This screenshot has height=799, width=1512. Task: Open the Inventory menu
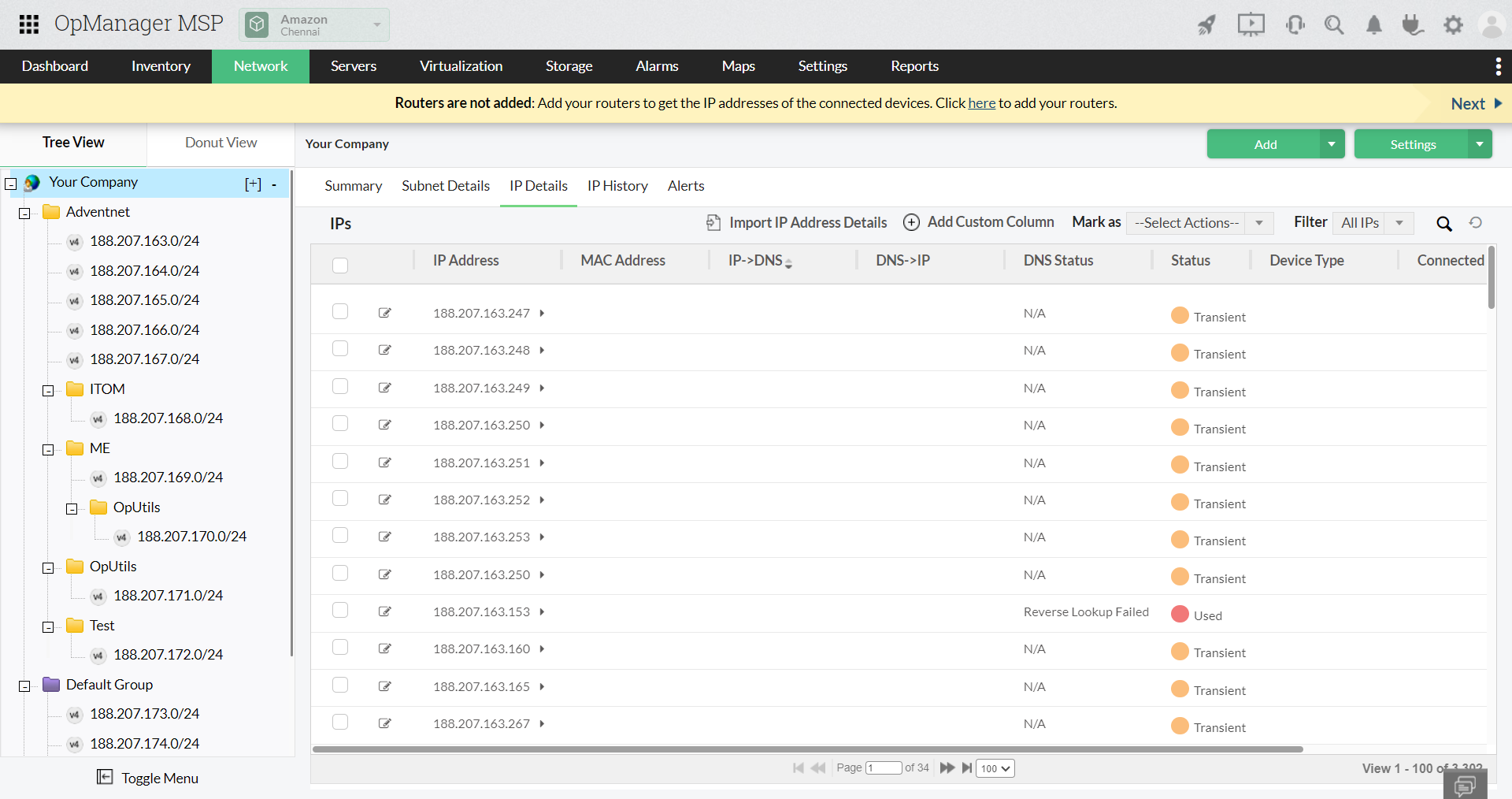(161, 66)
